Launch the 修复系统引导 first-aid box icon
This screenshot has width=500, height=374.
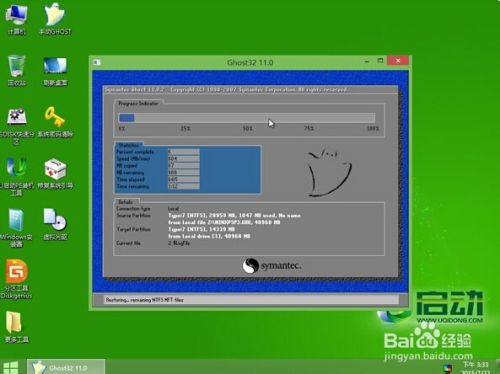(55, 173)
